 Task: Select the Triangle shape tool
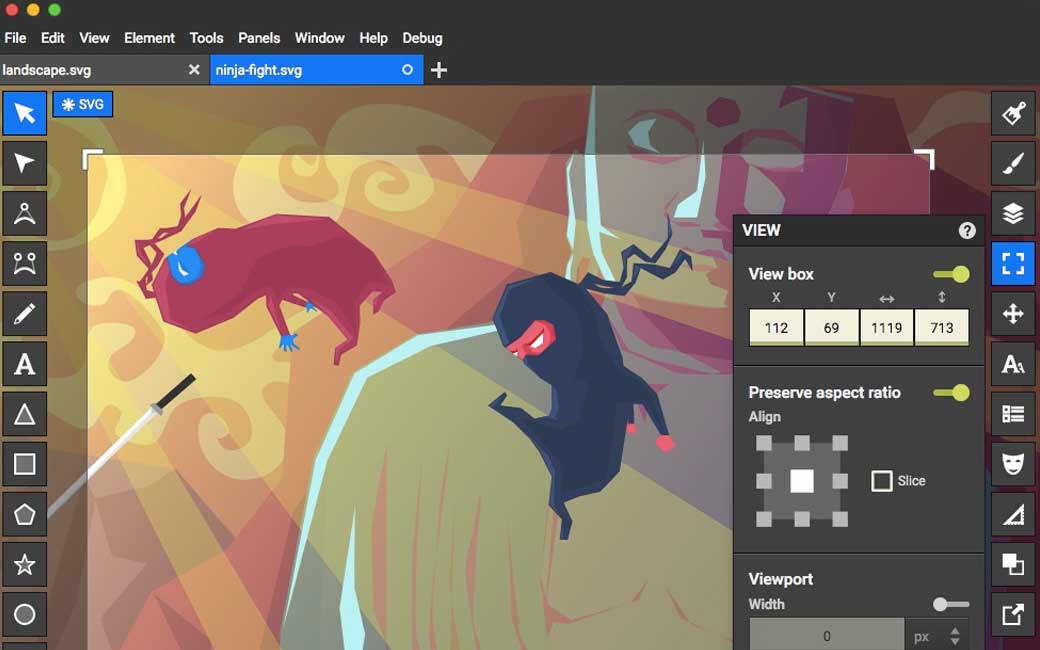[24, 414]
